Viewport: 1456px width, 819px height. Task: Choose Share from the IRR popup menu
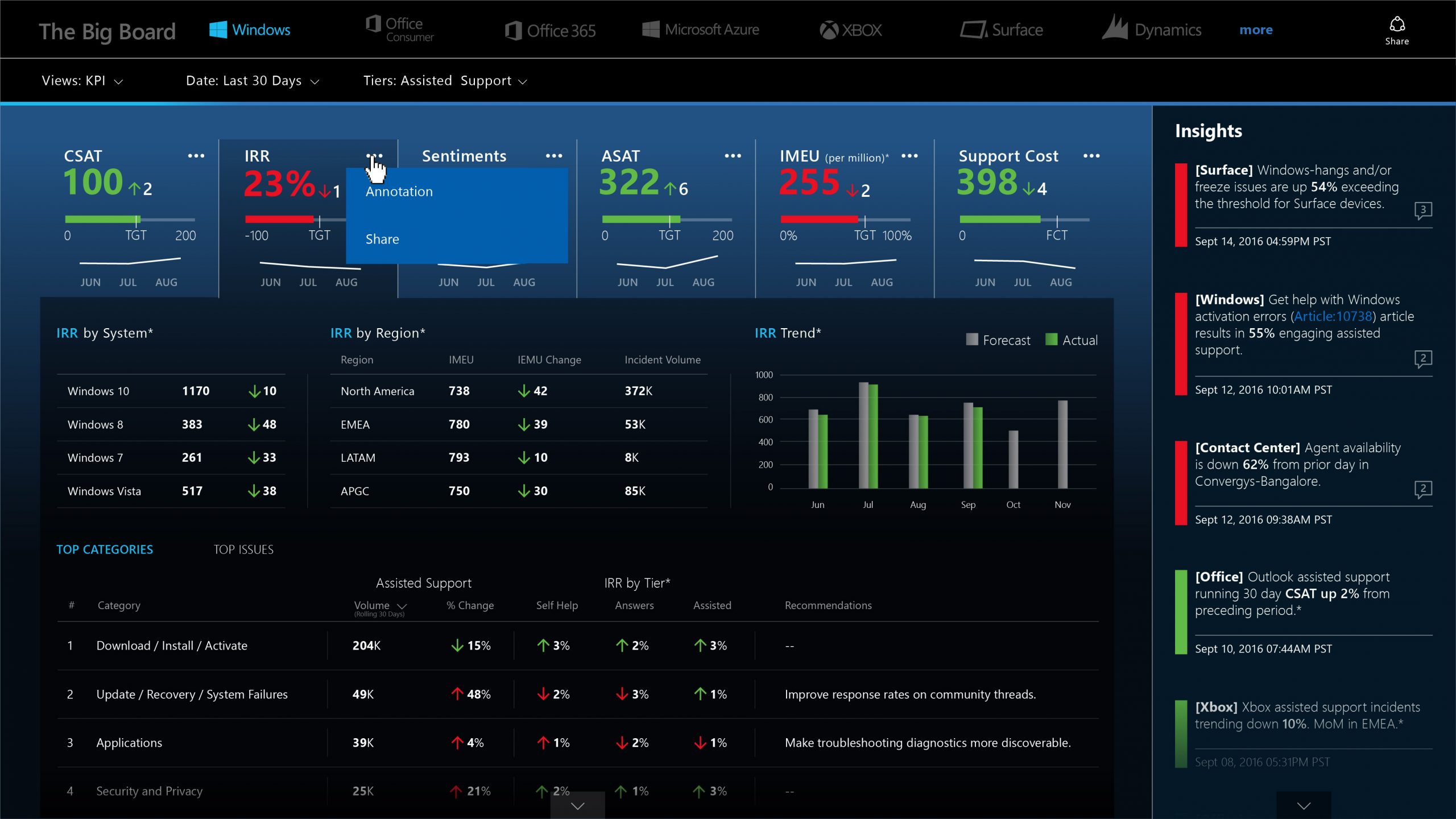382,239
